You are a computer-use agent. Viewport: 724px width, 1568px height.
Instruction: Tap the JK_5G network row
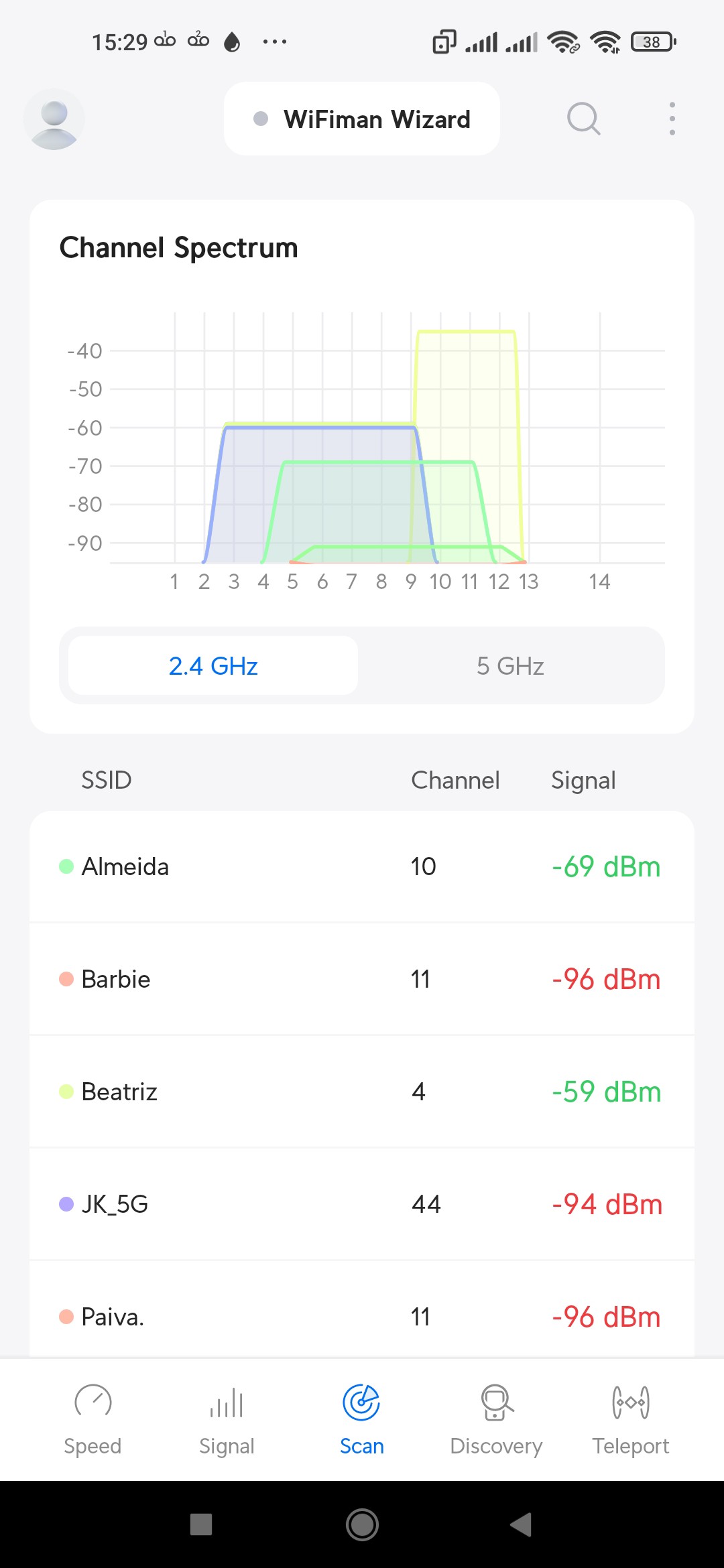(x=362, y=1205)
